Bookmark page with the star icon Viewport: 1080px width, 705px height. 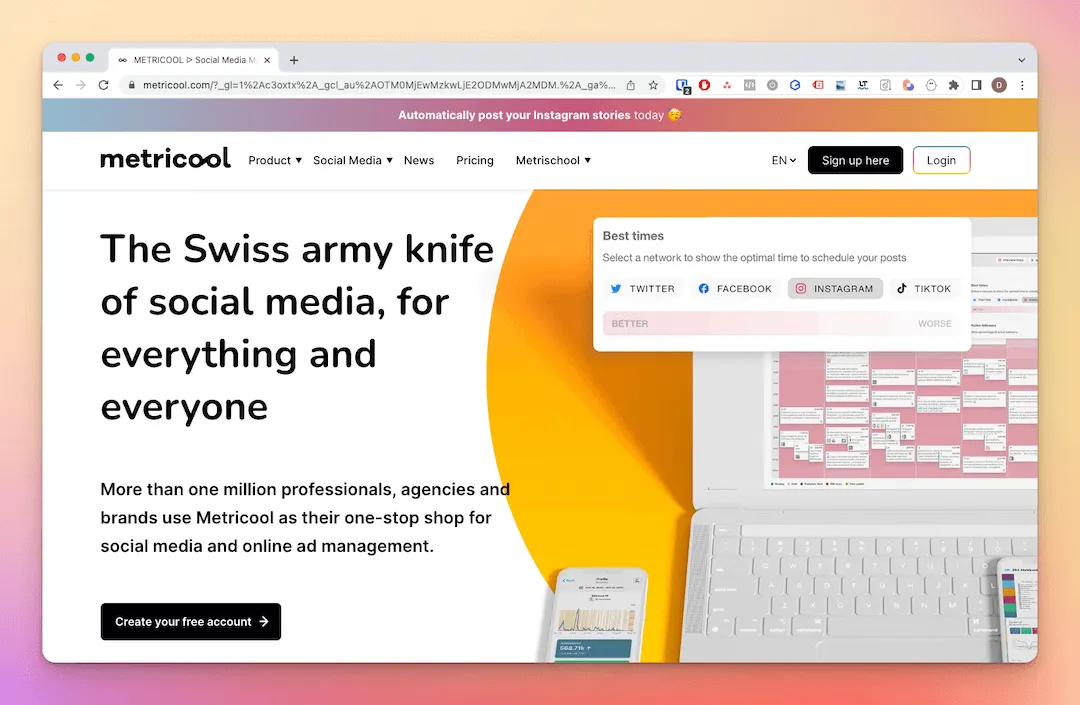click(x=653, y=85)
